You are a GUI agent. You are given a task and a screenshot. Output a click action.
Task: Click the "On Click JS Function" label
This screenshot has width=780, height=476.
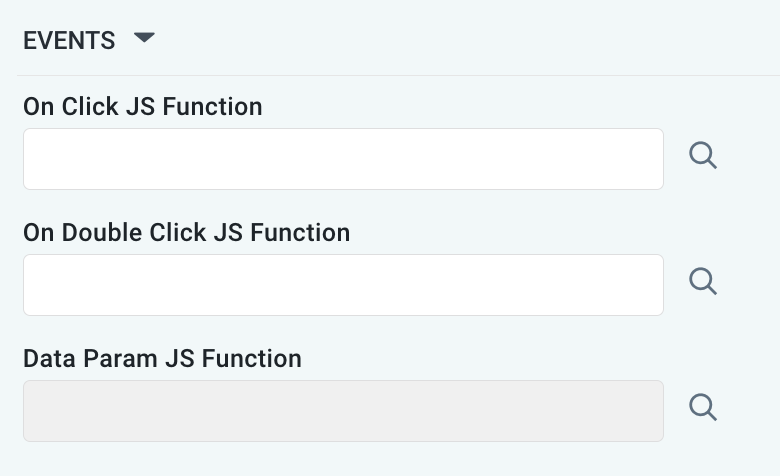(142, 106)
